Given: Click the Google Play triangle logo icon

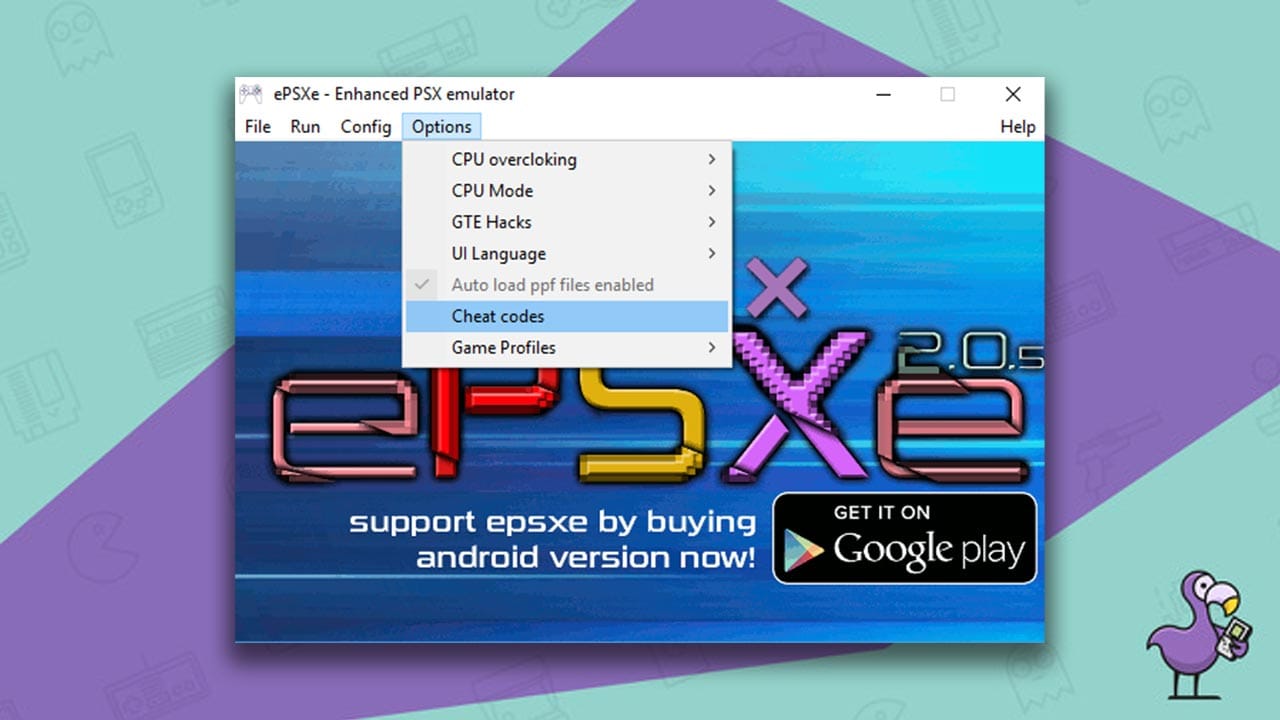Looking at the screenshot, I should pyautogui.click(x=803, y=551).
